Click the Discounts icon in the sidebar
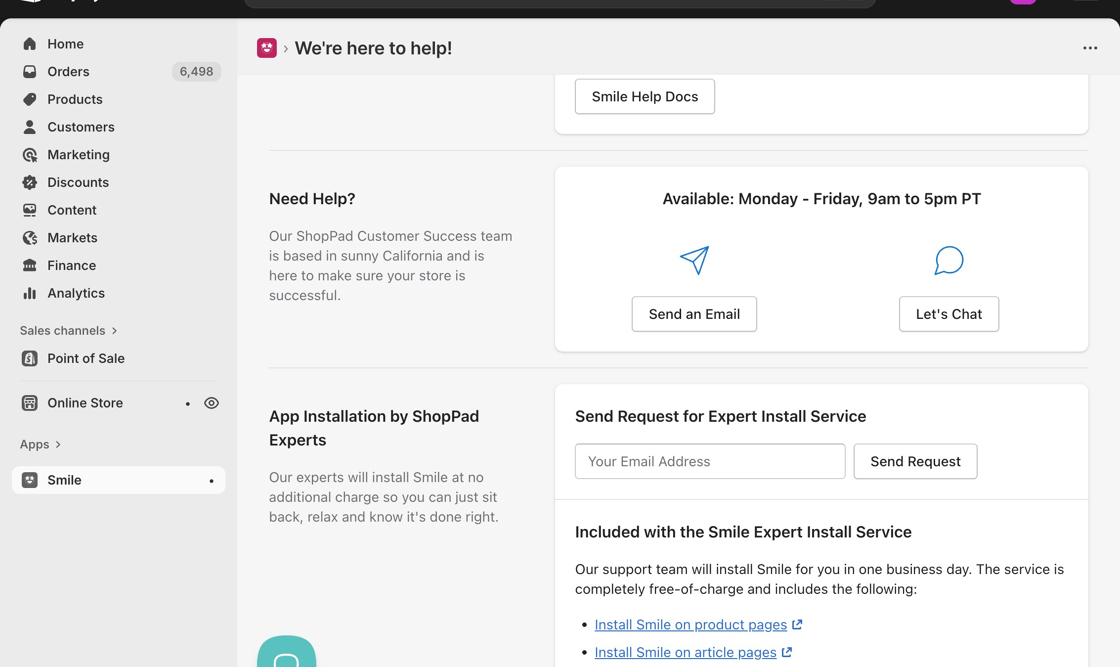Screen dimensions: 1120x667 tap(30, 183)
